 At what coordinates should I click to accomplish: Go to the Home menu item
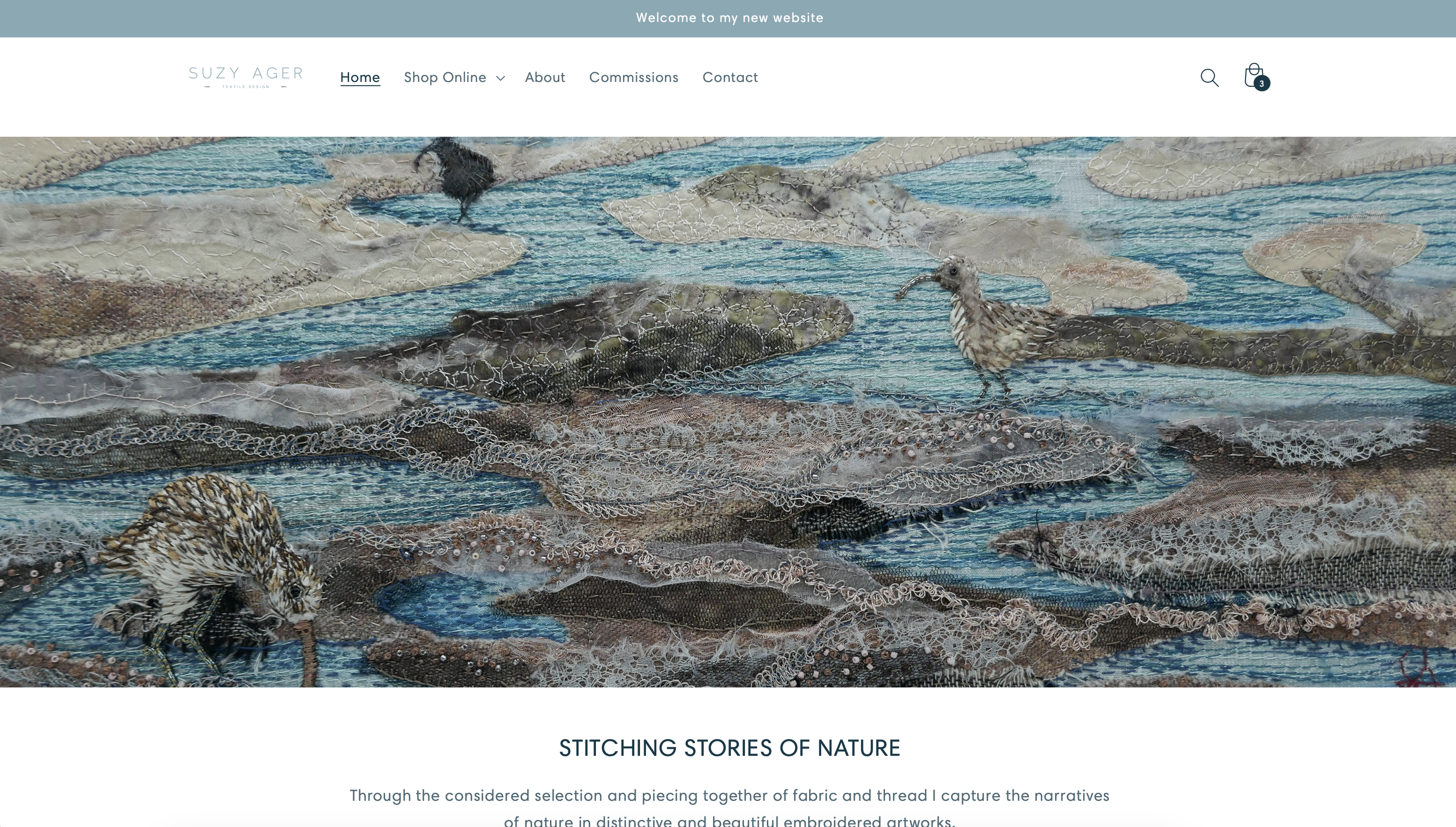(360, 77)
